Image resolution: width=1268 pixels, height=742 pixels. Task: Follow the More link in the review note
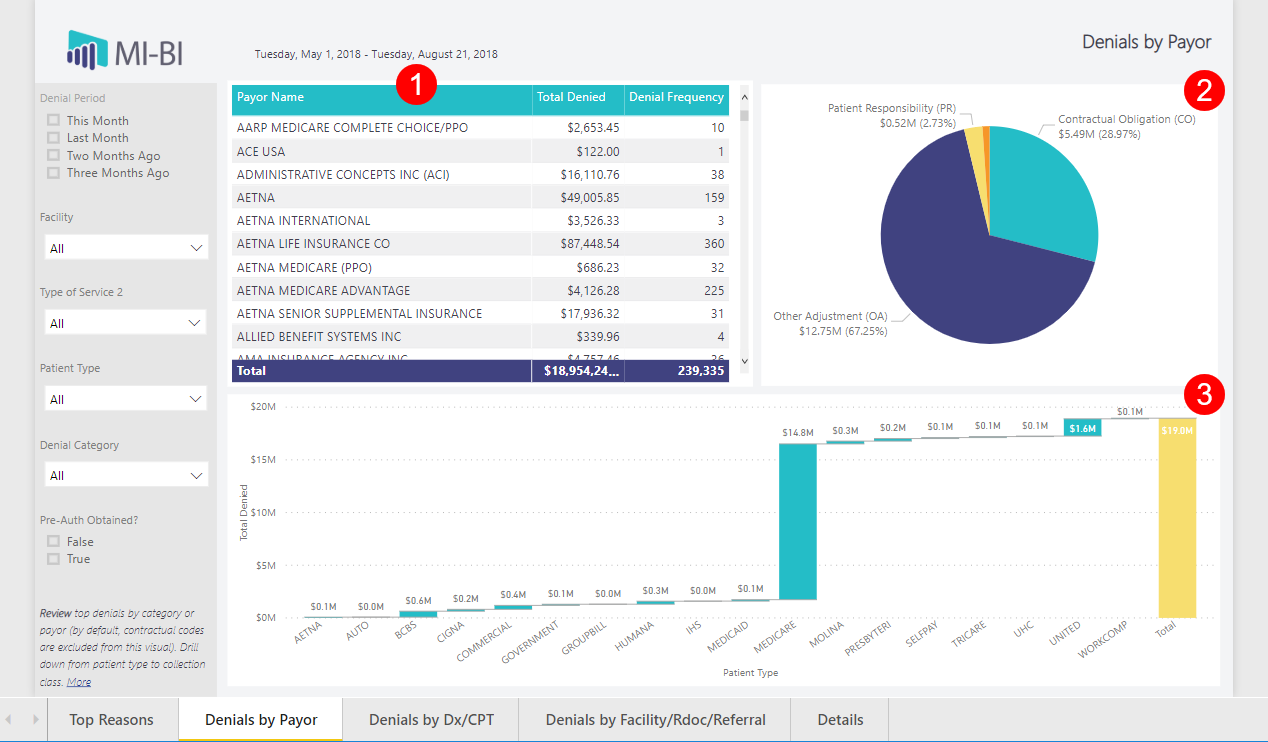(x=79, y=682)
